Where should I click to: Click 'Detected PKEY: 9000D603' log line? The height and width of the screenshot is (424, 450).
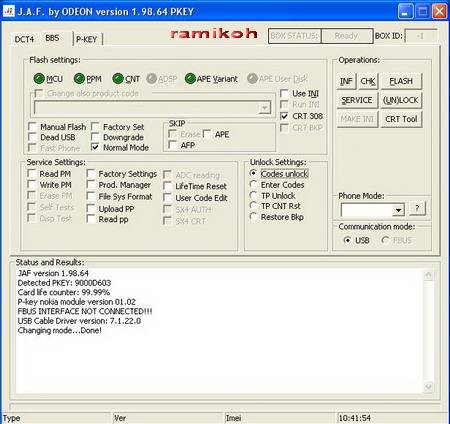[64, 283]
